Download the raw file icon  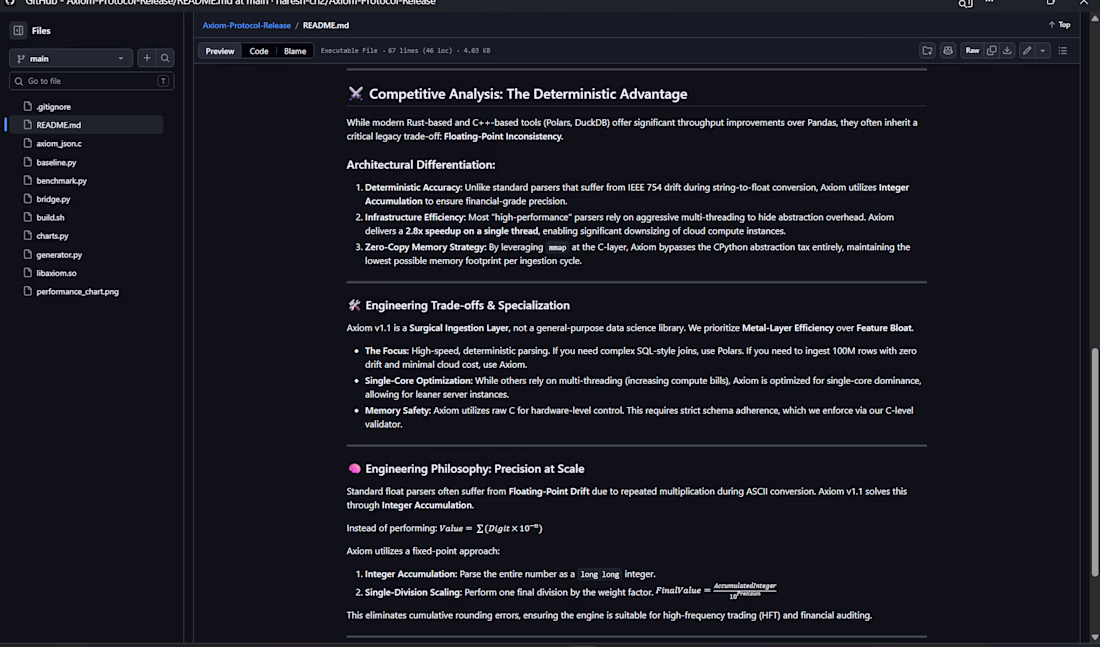pos(1007,51)
